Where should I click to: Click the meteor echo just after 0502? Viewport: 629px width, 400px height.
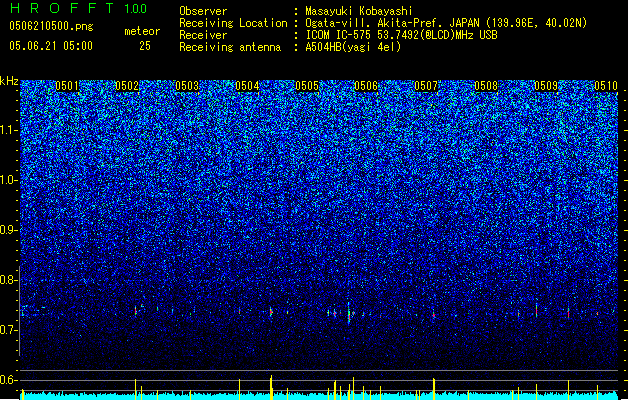click(136, 310)
